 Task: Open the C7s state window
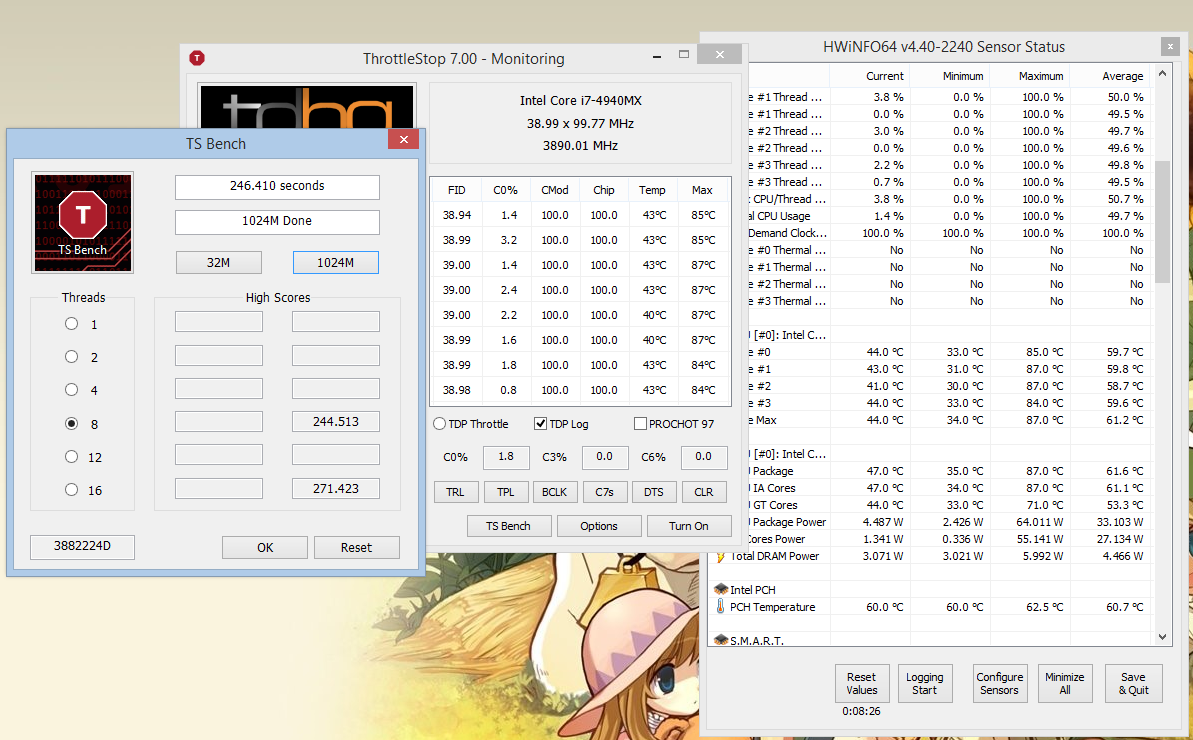(604, 492)
